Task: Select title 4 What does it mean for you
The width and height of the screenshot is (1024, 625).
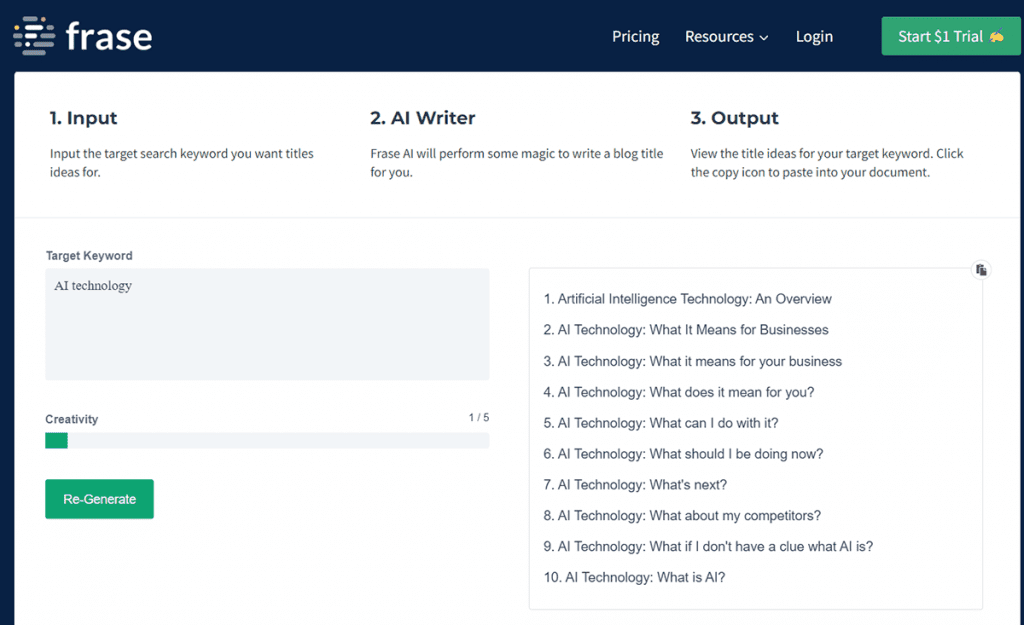Action: 679,392
